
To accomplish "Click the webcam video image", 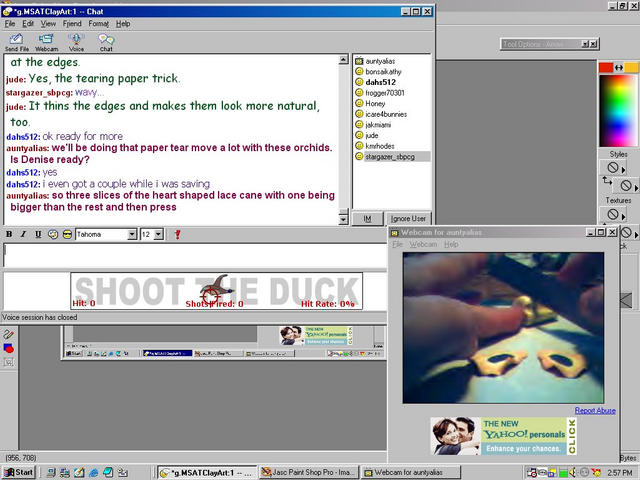I will [x=503, y=328].
